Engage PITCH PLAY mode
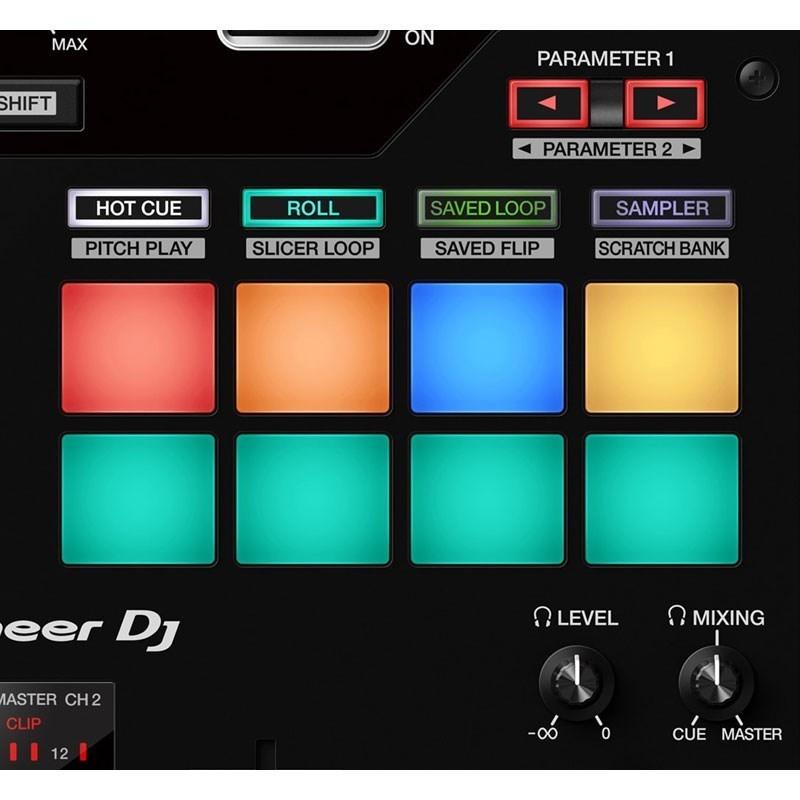The image size is (800, 800). point(137,247)
